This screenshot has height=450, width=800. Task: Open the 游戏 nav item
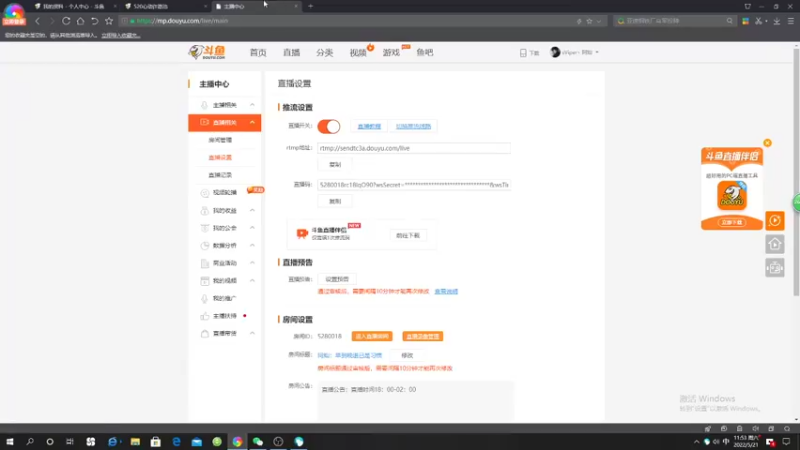(391, 53)
